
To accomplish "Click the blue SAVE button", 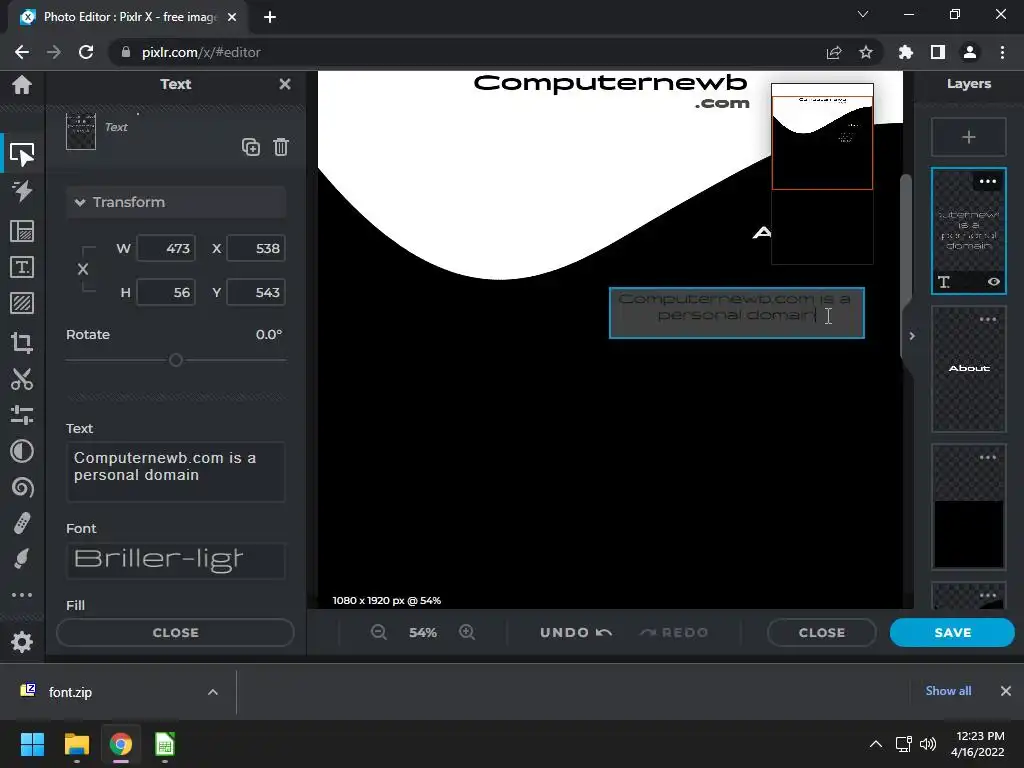I will click(952, 632).
